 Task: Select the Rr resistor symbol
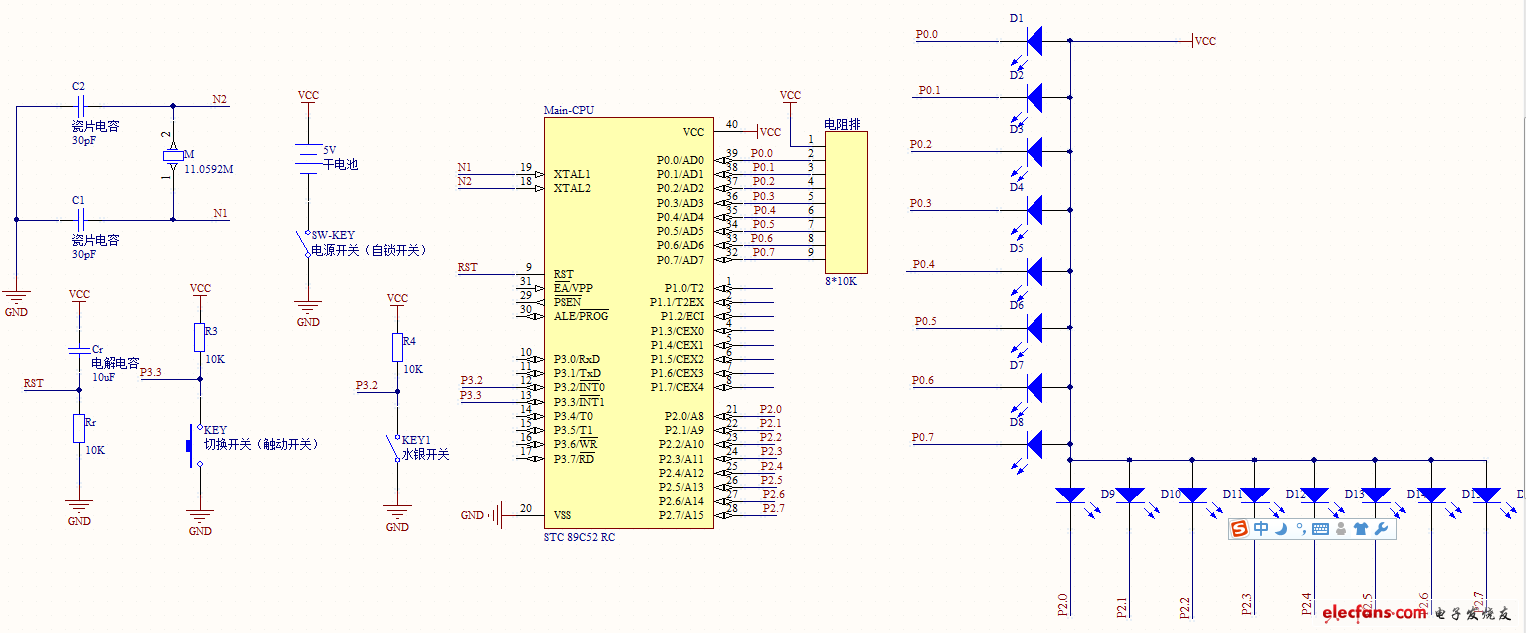click(79, 429)
